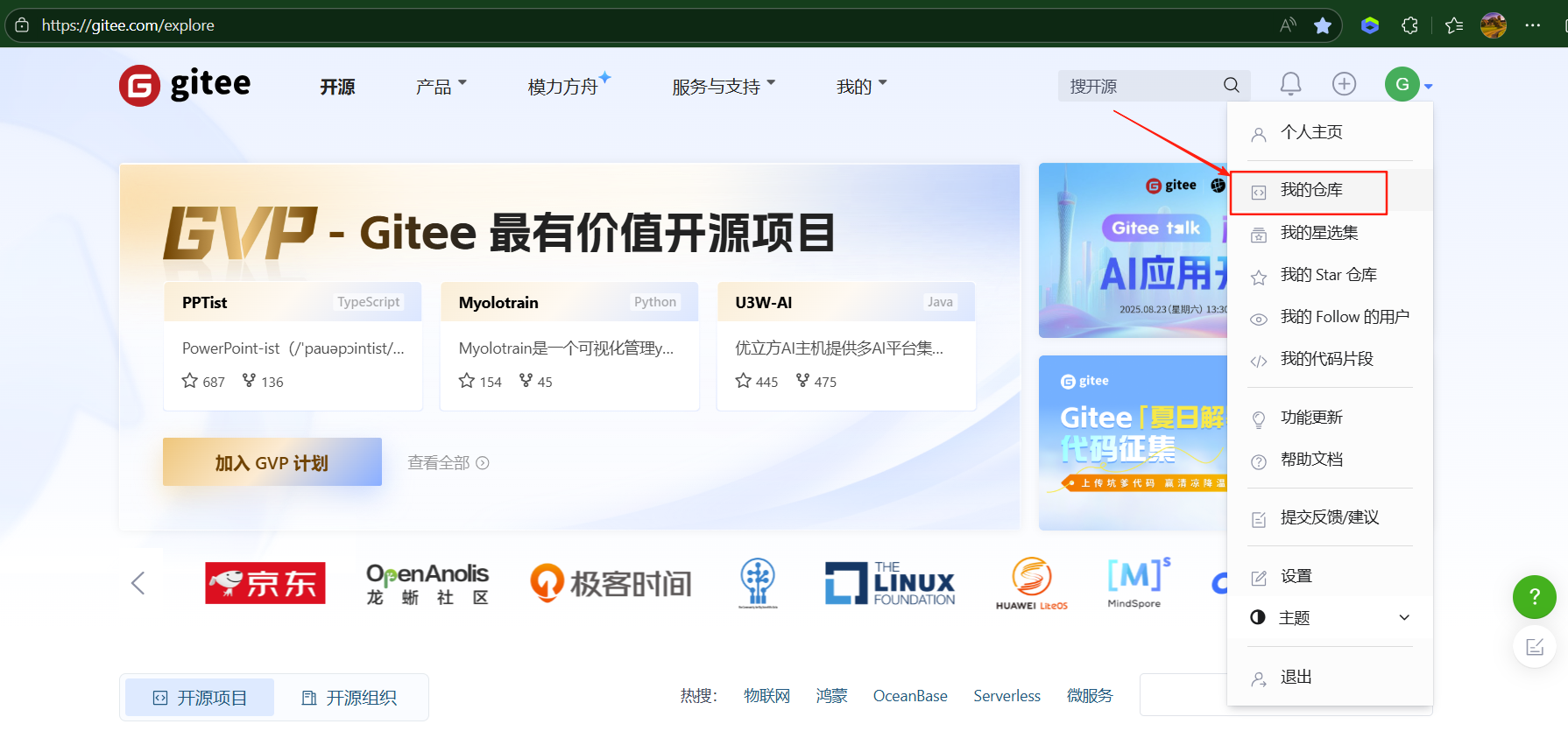
Task: Click hot search term 微服务
Action: click(1090, 696)
